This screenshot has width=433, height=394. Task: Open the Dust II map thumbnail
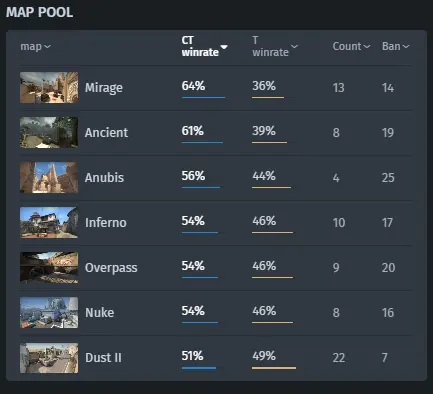tap(49, 358)
